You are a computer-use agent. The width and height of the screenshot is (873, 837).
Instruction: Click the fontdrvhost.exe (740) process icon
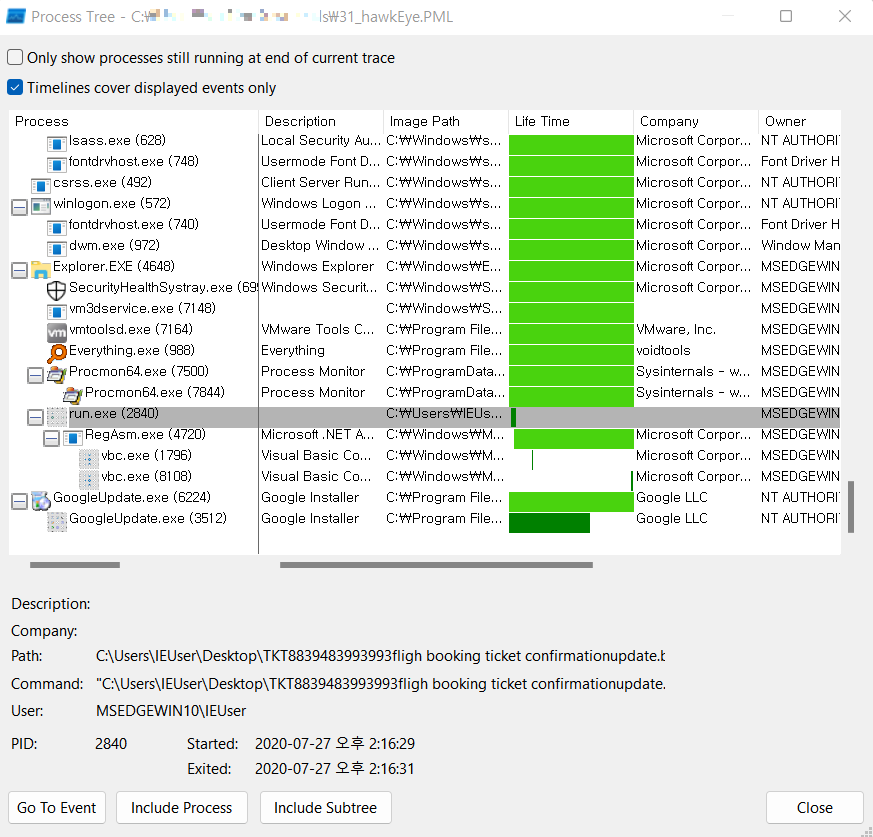(56, 228)
